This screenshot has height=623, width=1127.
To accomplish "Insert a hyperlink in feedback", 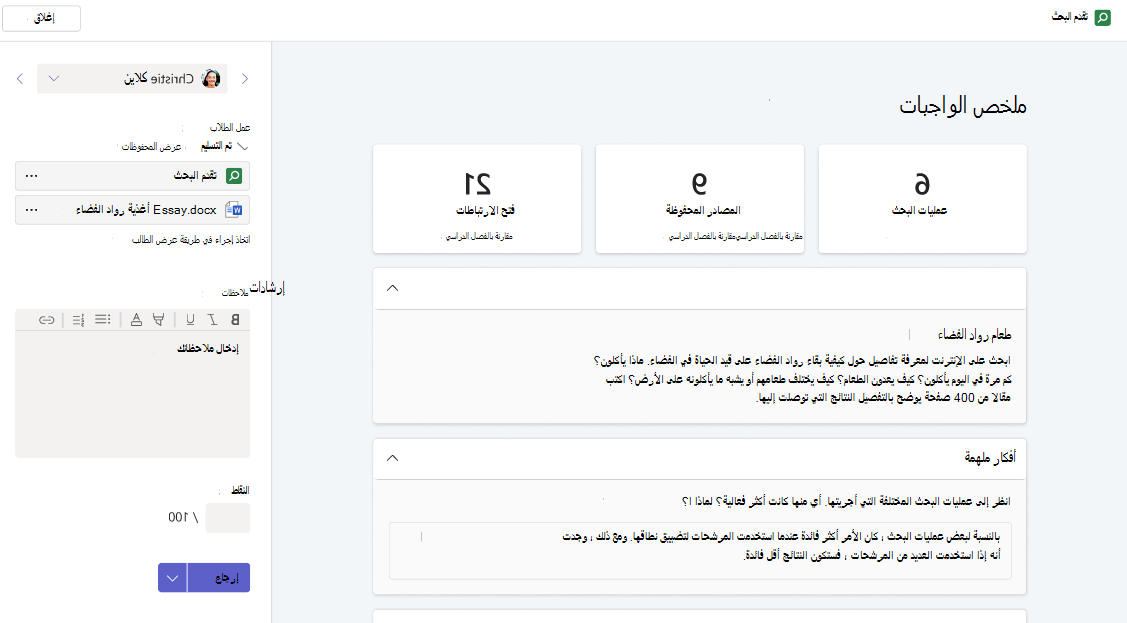I will click(47, 320).
